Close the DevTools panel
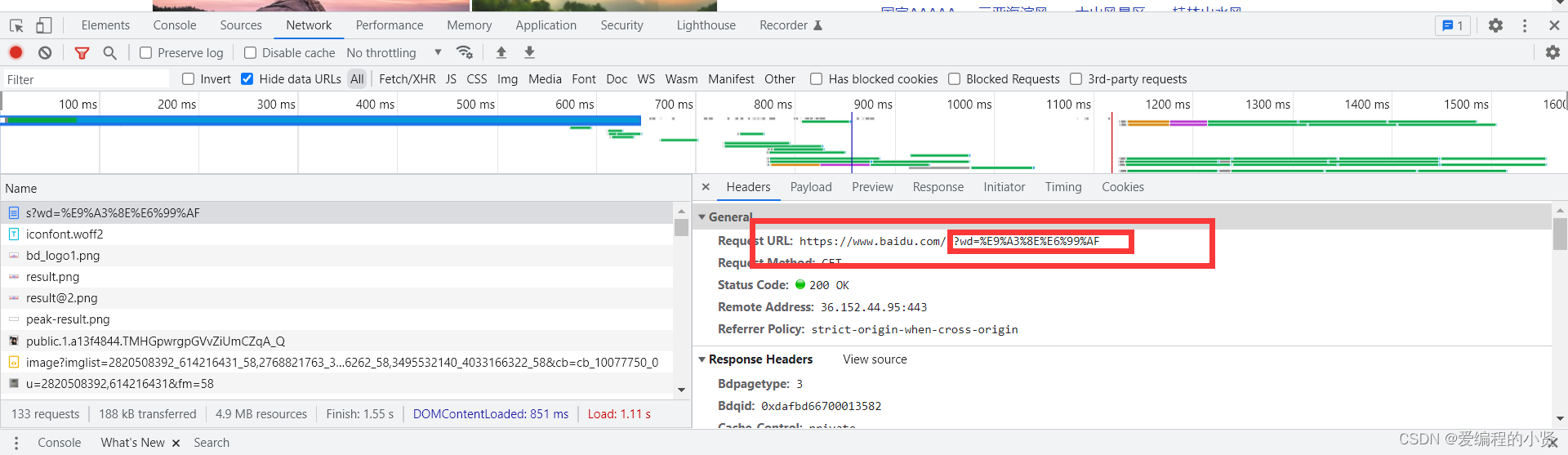The height and width of the screenshot is (455, 1568). pos(1554,25)
